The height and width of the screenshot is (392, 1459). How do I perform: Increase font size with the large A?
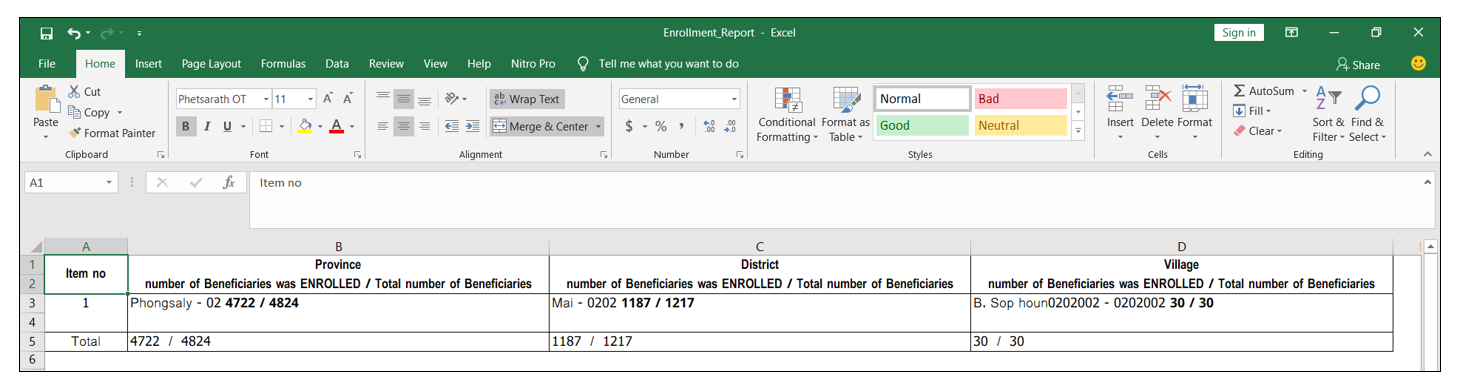click(x=328, y=99)
